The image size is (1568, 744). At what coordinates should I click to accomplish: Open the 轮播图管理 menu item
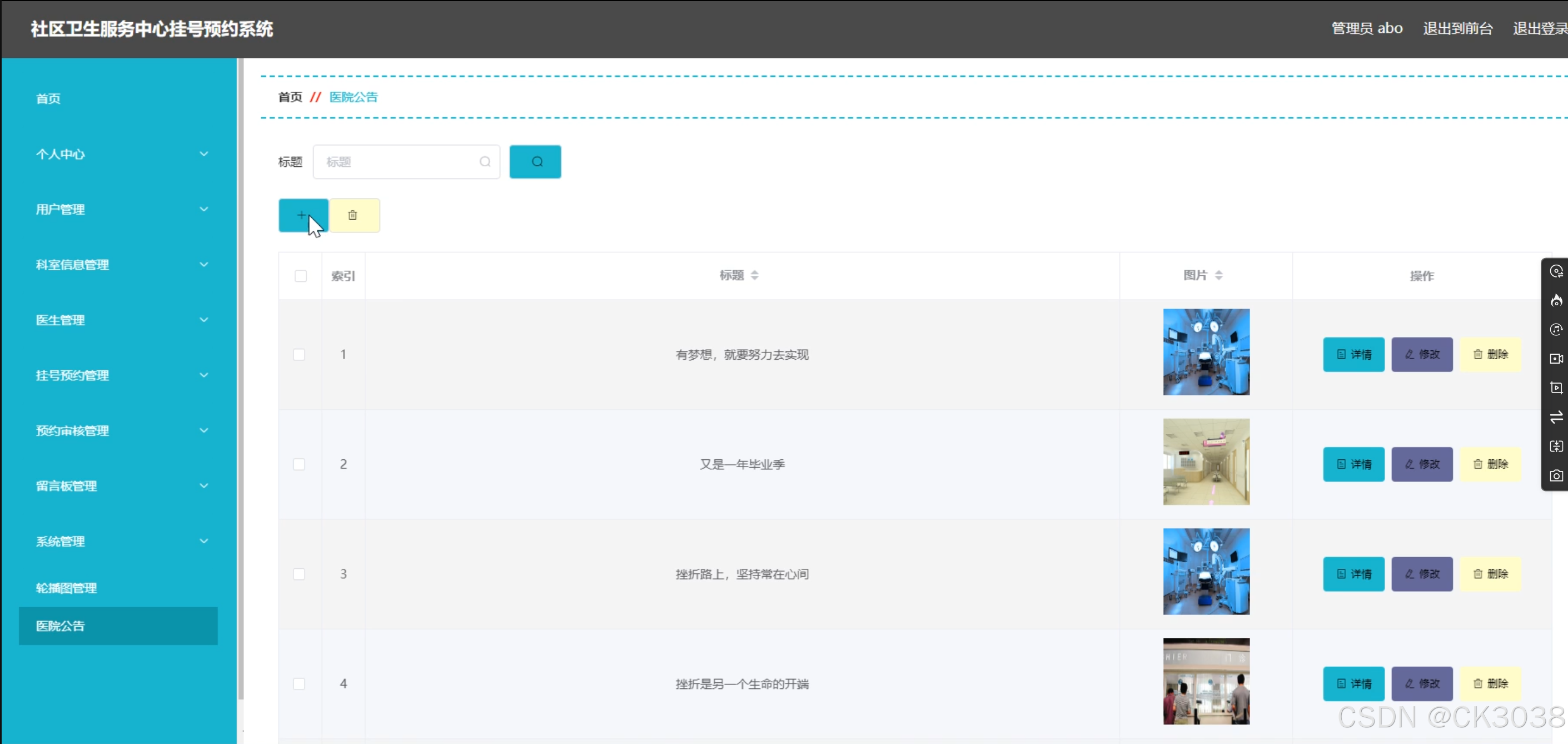point(66,588)
